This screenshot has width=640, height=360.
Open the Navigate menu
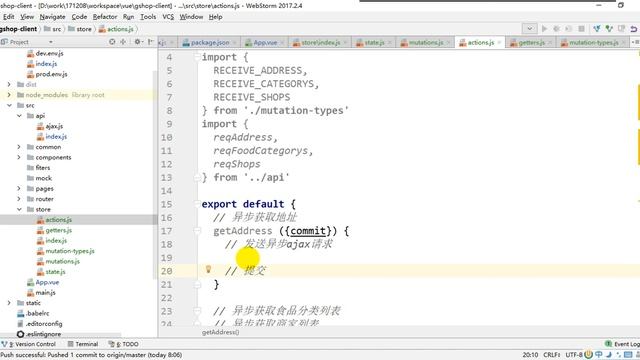click(x=52, y=17)
